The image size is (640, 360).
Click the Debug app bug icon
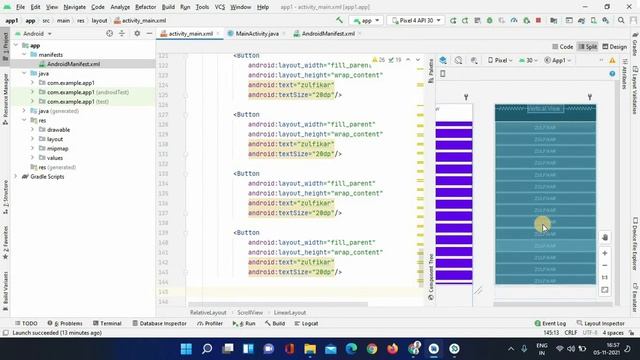(x=489, y=20)
